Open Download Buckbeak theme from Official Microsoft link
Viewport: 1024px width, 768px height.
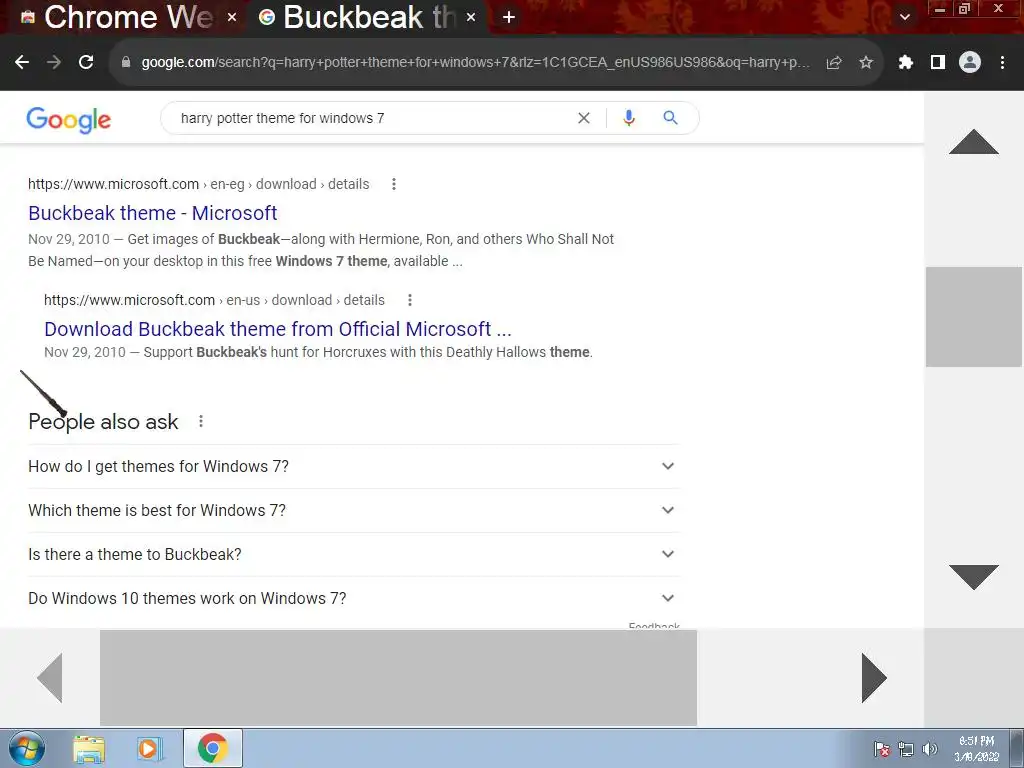[x=278, y=329]
